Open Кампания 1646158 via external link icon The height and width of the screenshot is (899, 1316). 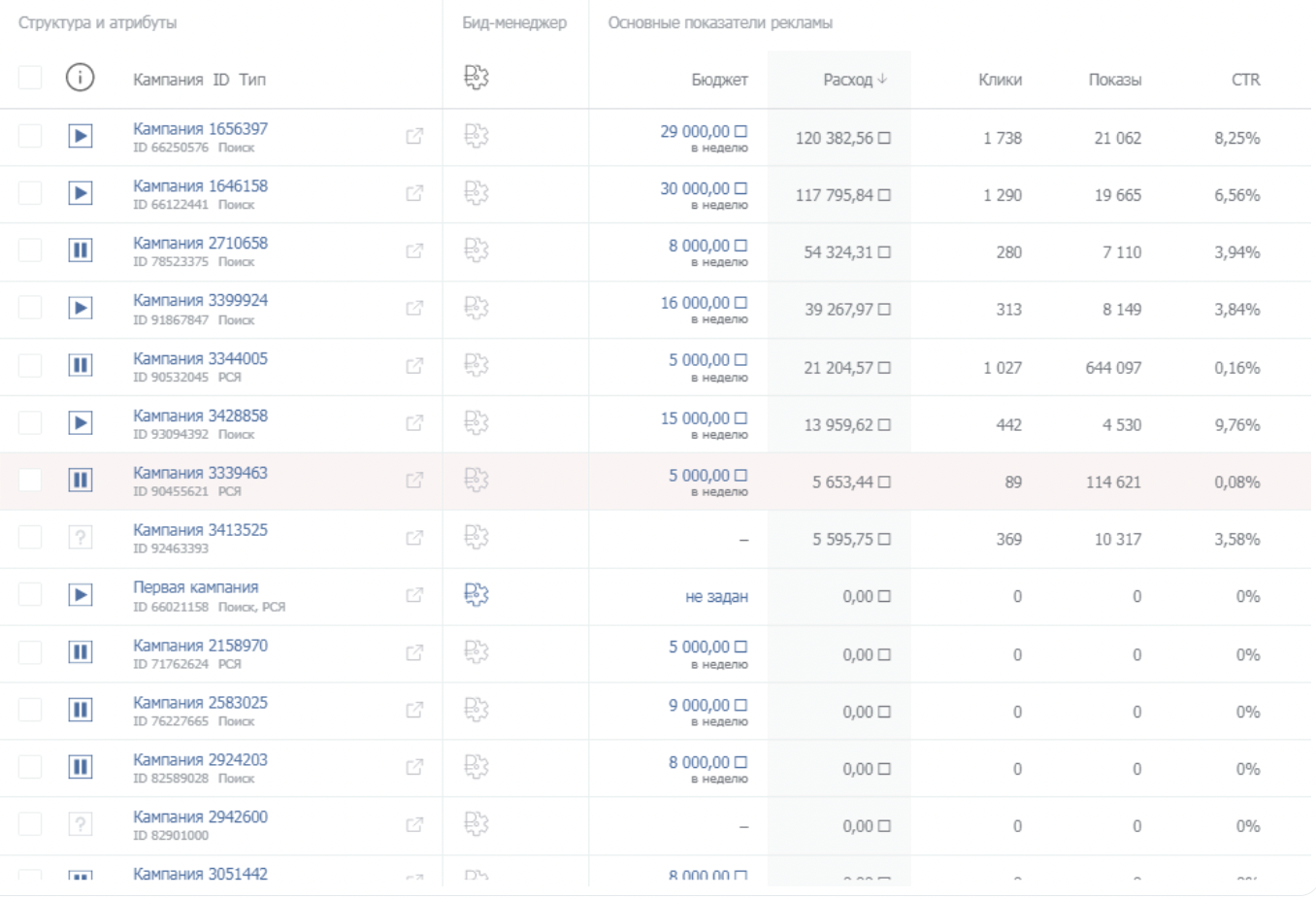tap(414, 193)
